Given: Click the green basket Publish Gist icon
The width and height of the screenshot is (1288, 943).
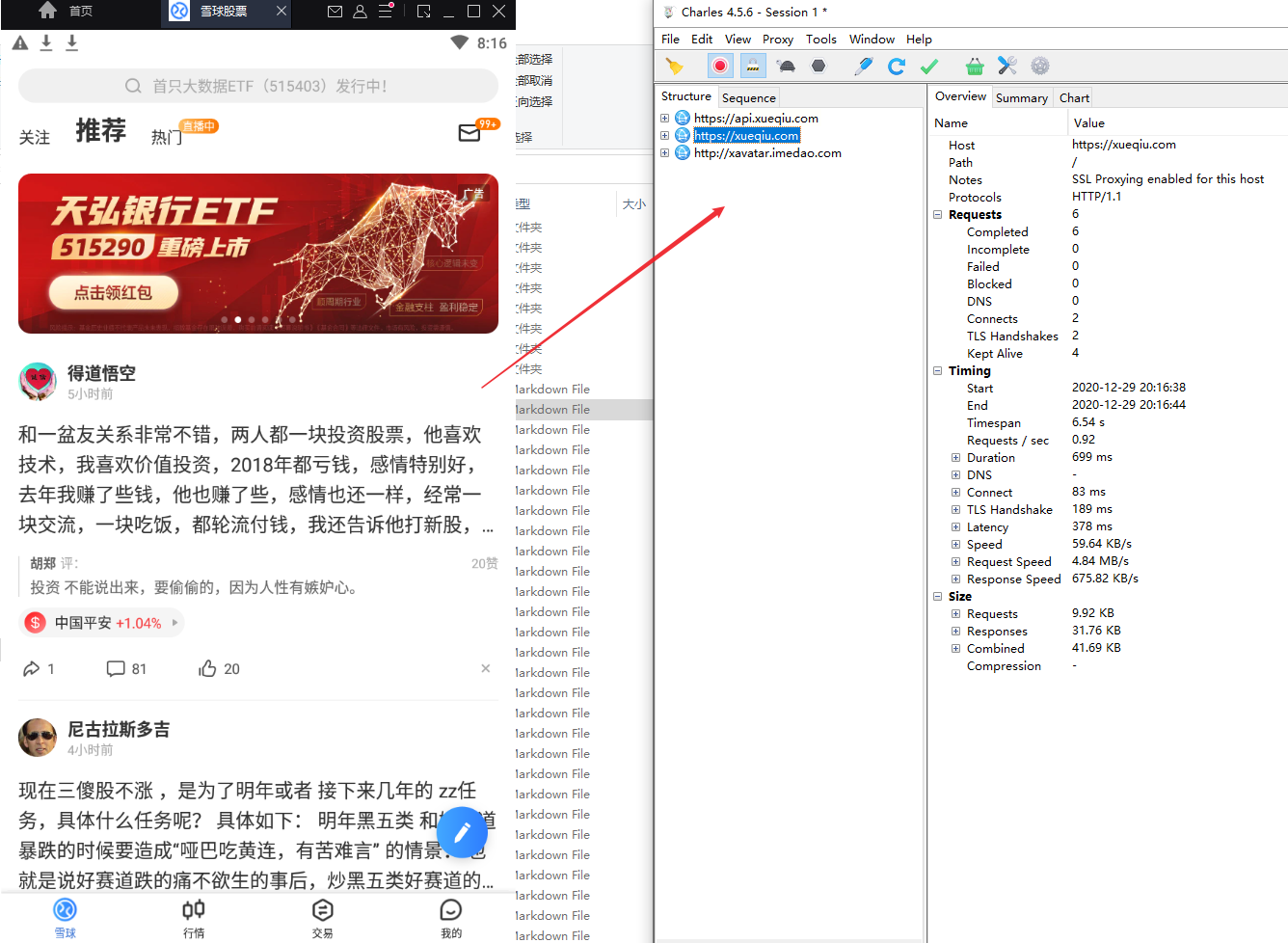Looking at the screenshot, I should (x=975, y=66).
